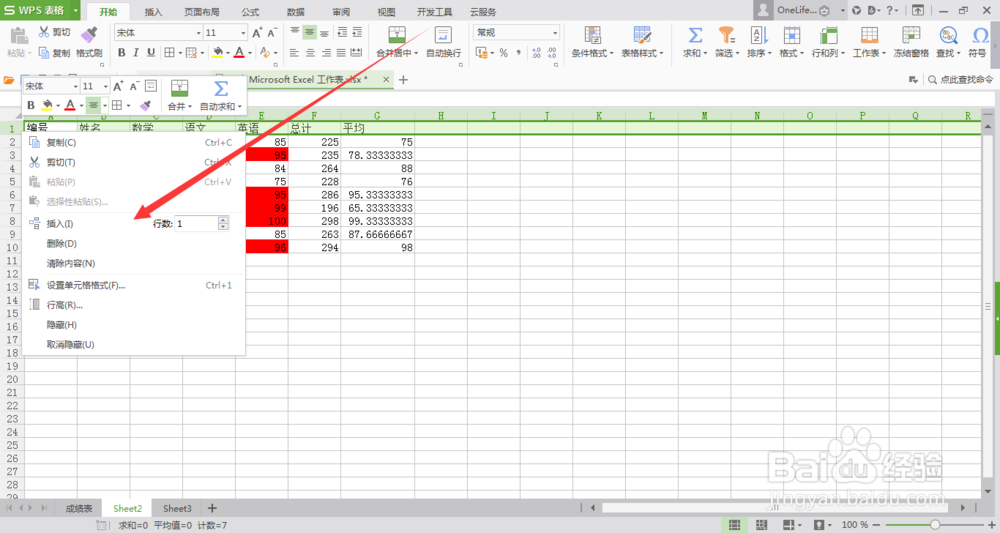Click the Worksheet (工作表) icon
The image size is (1000, 533).
(x=869, y=36)
